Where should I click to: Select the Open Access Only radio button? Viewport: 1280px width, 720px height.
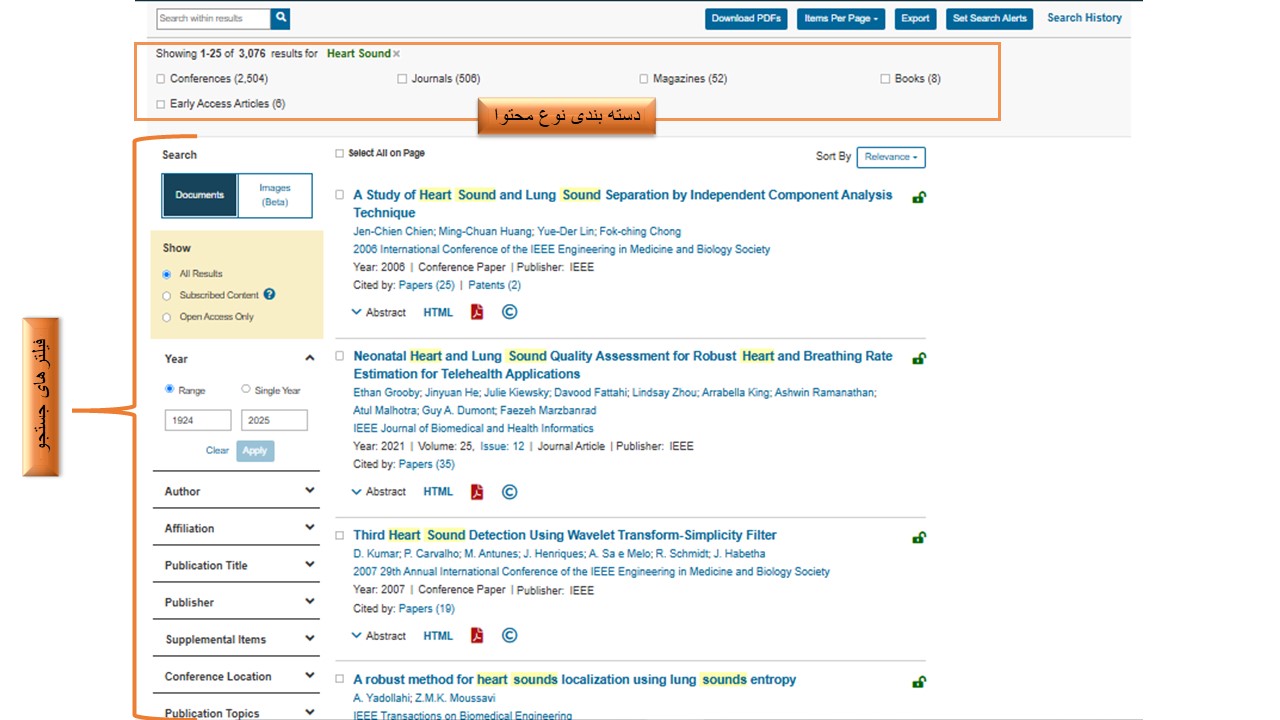coord(167,317)
